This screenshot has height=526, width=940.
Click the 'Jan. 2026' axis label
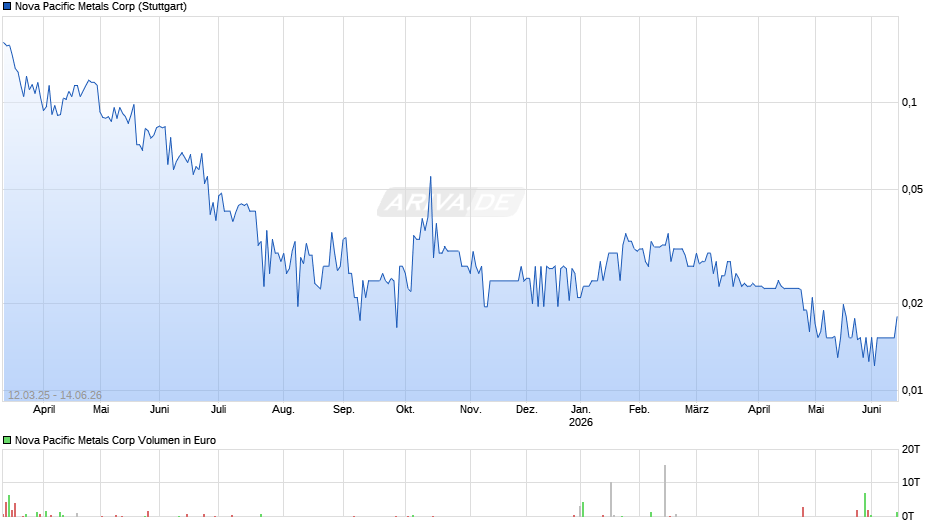[580, 416]
